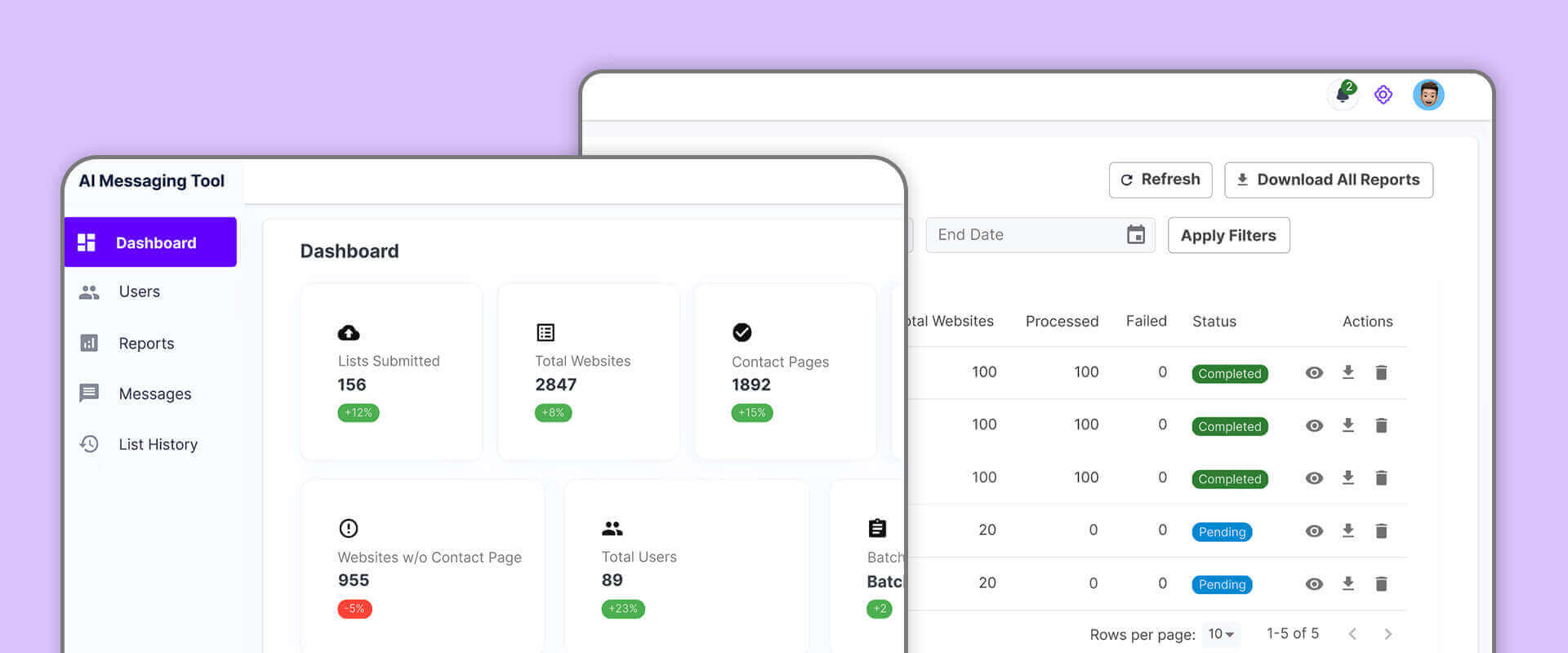View the first Completed row via eye icon
This screenshot has width=1568, height=653.
[x=1314, y=373]
